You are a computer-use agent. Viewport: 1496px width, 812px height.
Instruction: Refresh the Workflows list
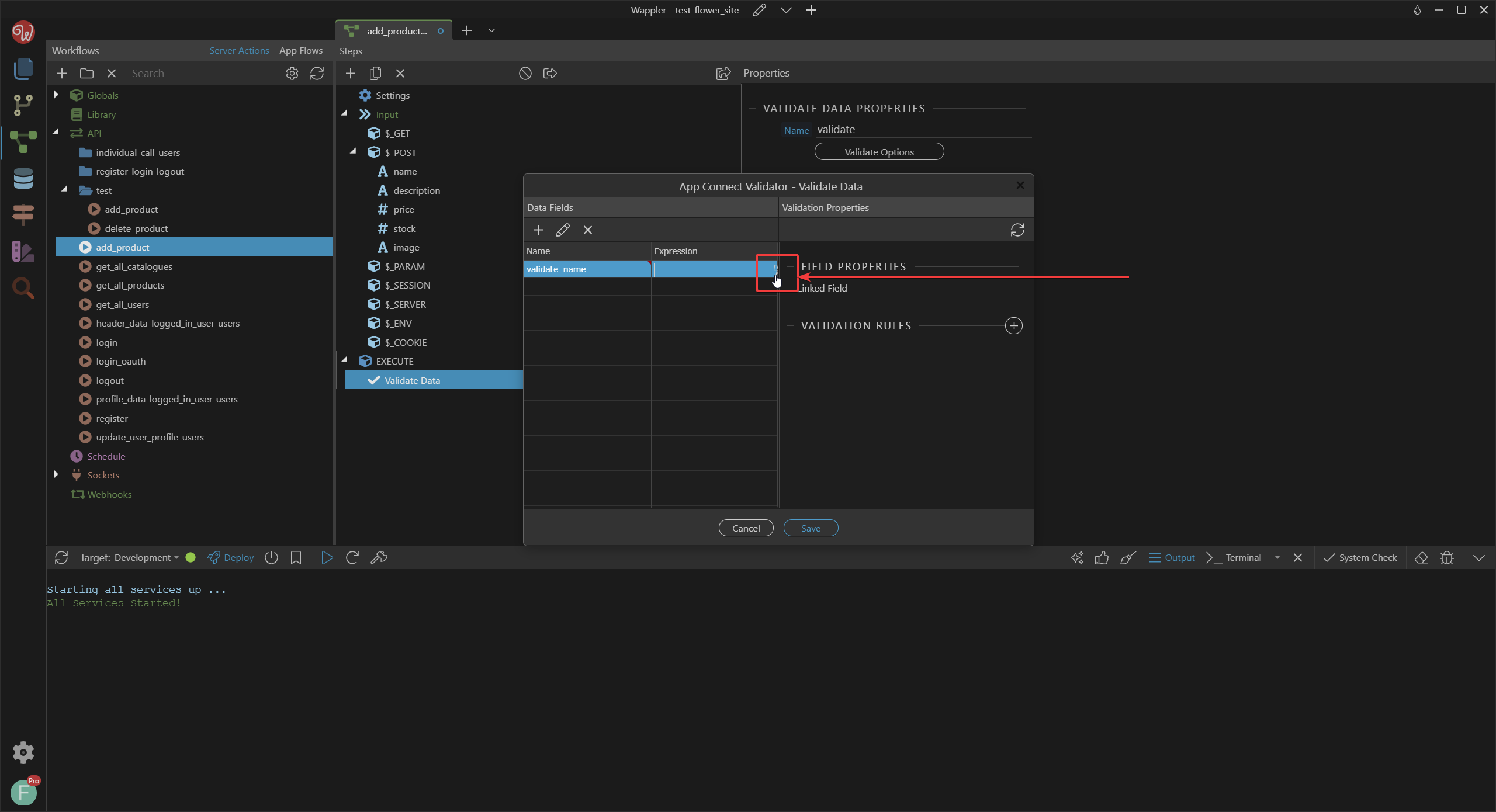[x=317, y=74]
